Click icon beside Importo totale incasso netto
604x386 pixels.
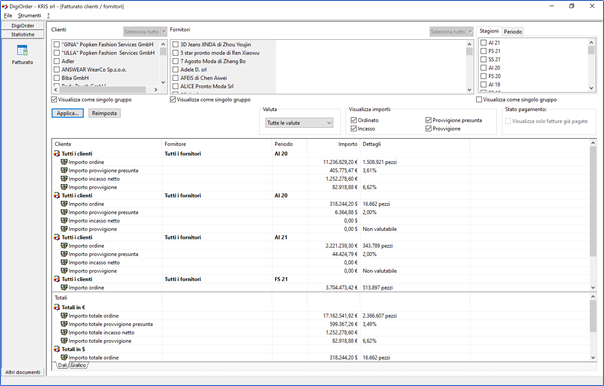(64, 332)
